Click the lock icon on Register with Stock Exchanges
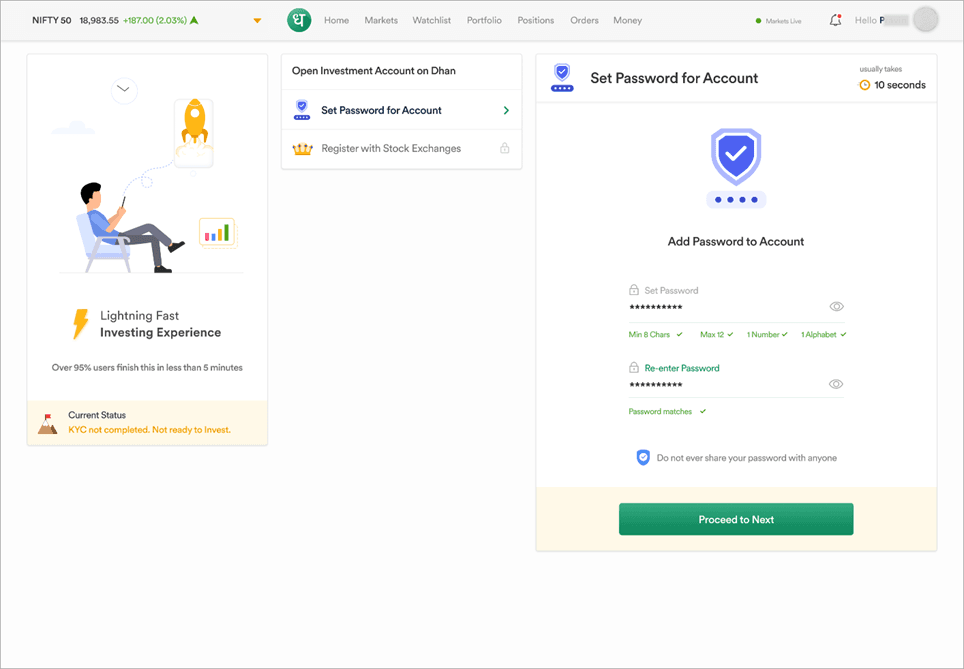 [504, 149]
